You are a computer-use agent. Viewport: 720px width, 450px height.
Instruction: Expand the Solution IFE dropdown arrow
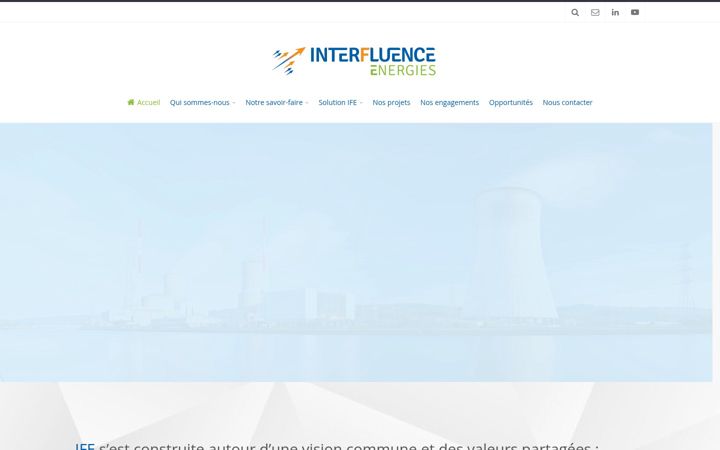[x=361, y=103]
